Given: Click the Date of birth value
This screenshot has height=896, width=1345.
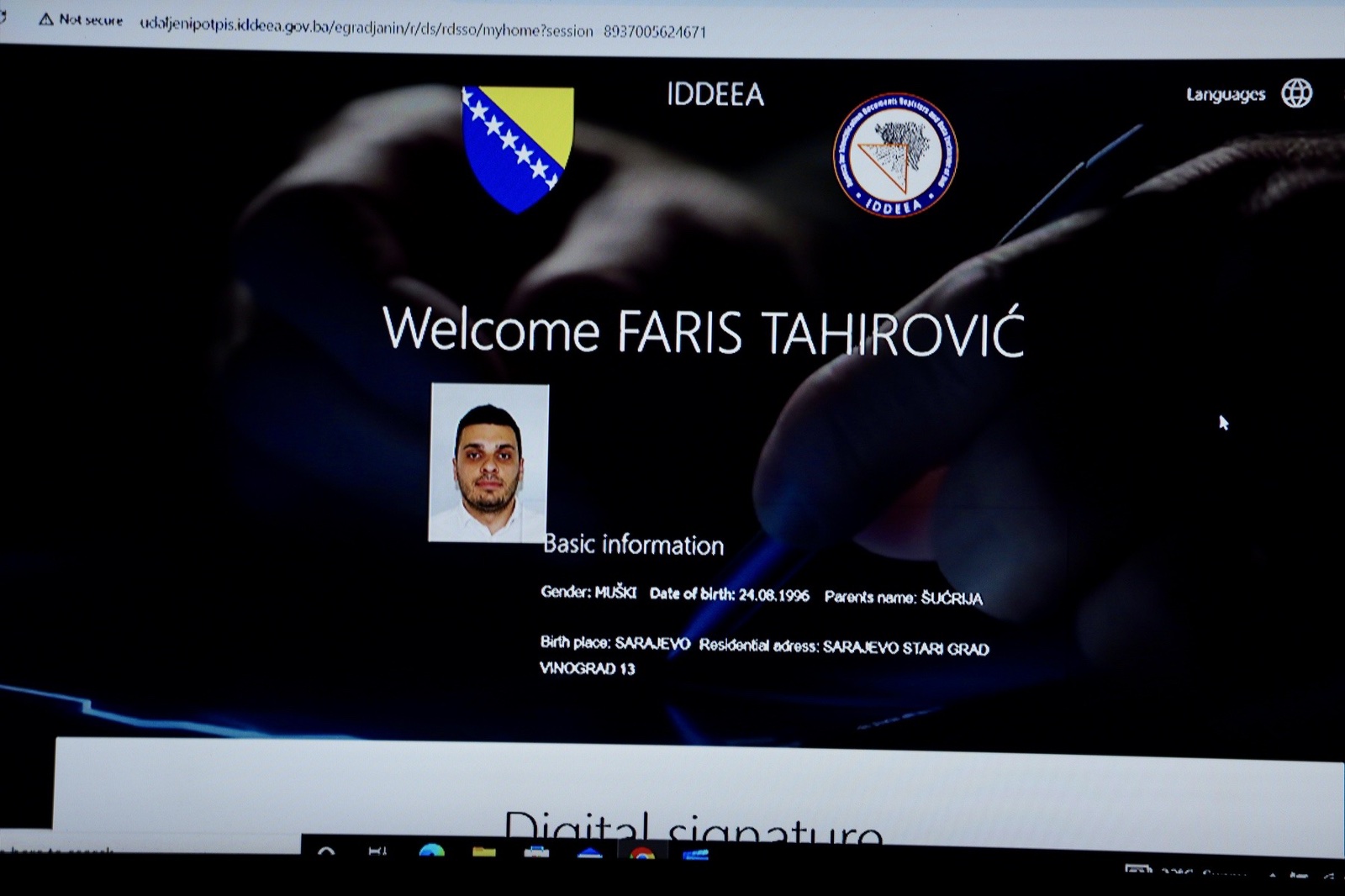Looking at the screenshot, I should (773, 595).
